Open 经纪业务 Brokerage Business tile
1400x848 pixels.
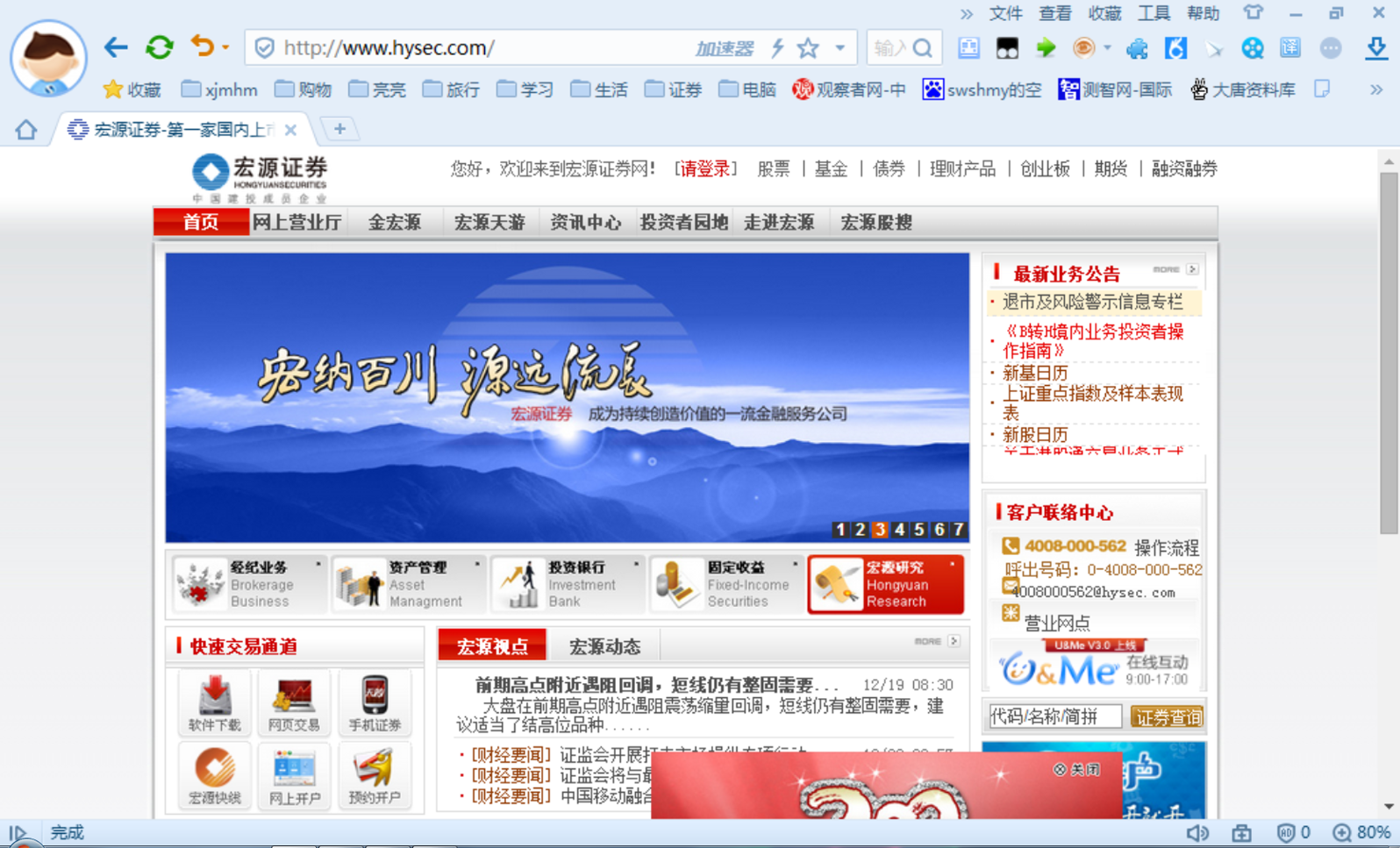248,584
